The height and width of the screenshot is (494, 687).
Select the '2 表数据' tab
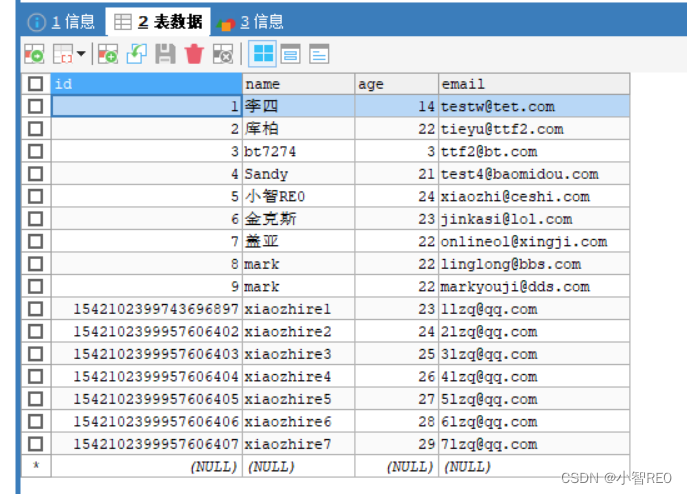[x=158, y=21]
